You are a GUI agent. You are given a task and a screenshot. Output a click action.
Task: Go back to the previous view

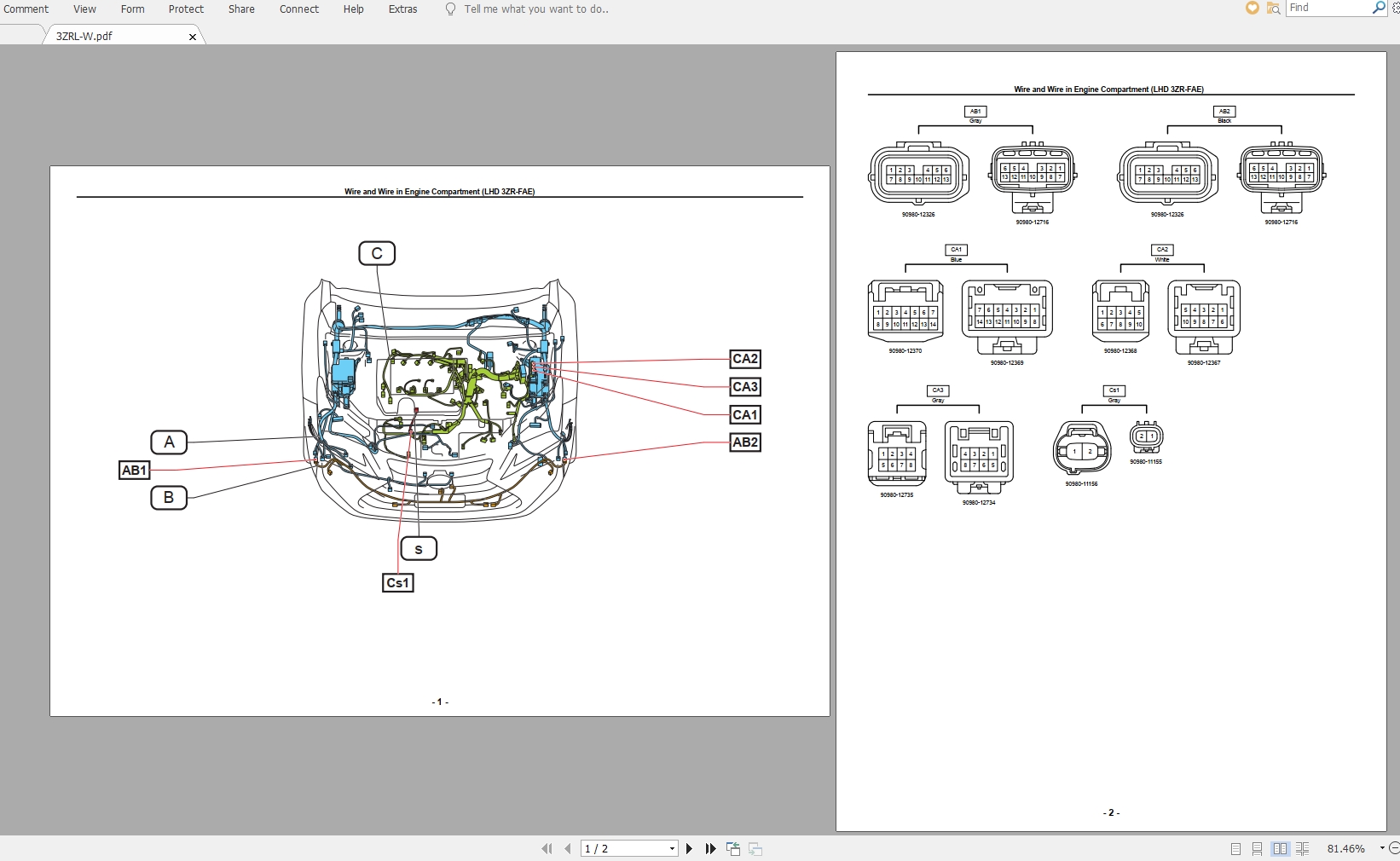733,849
